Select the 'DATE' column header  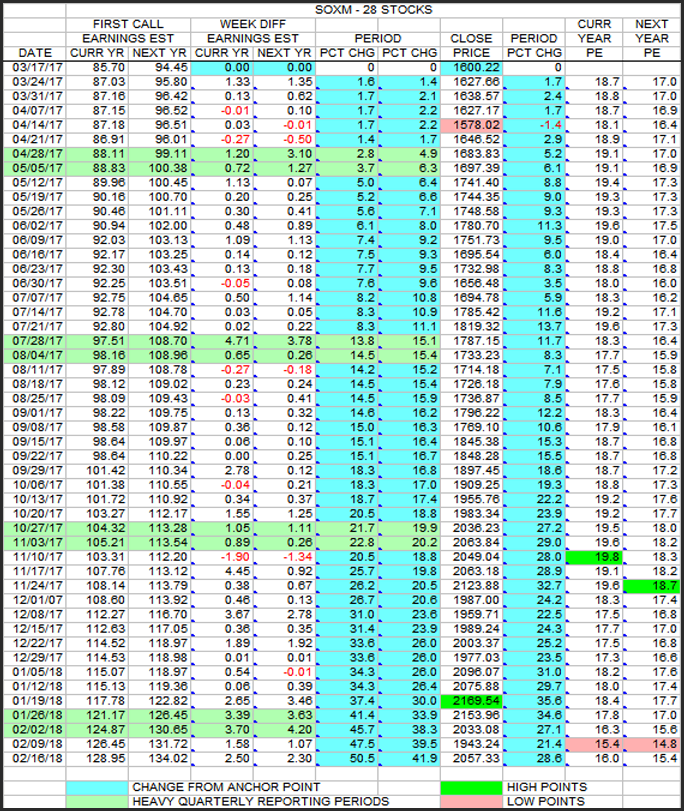(35, 53)
